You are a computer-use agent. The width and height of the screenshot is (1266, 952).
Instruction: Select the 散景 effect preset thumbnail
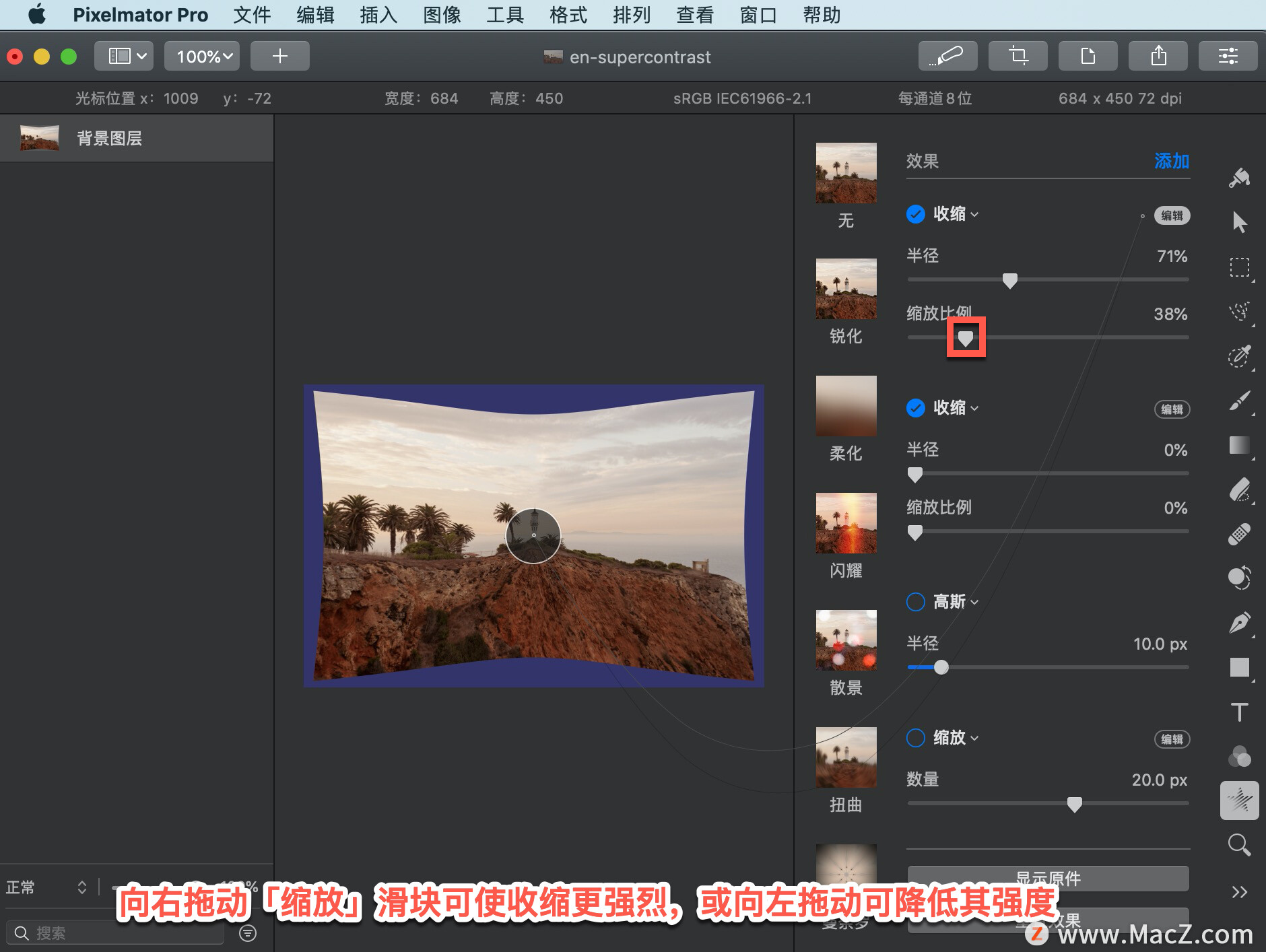846,640
